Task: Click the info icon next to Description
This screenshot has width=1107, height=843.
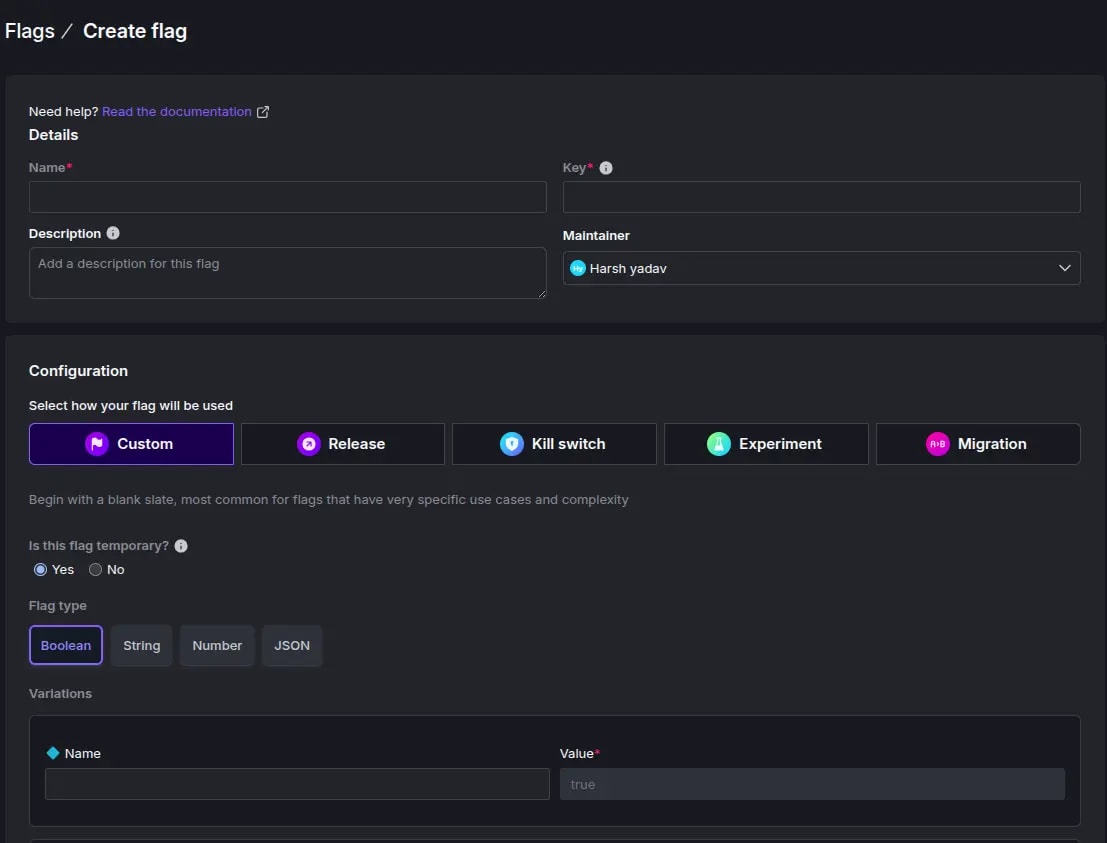Action: (113, 233)
